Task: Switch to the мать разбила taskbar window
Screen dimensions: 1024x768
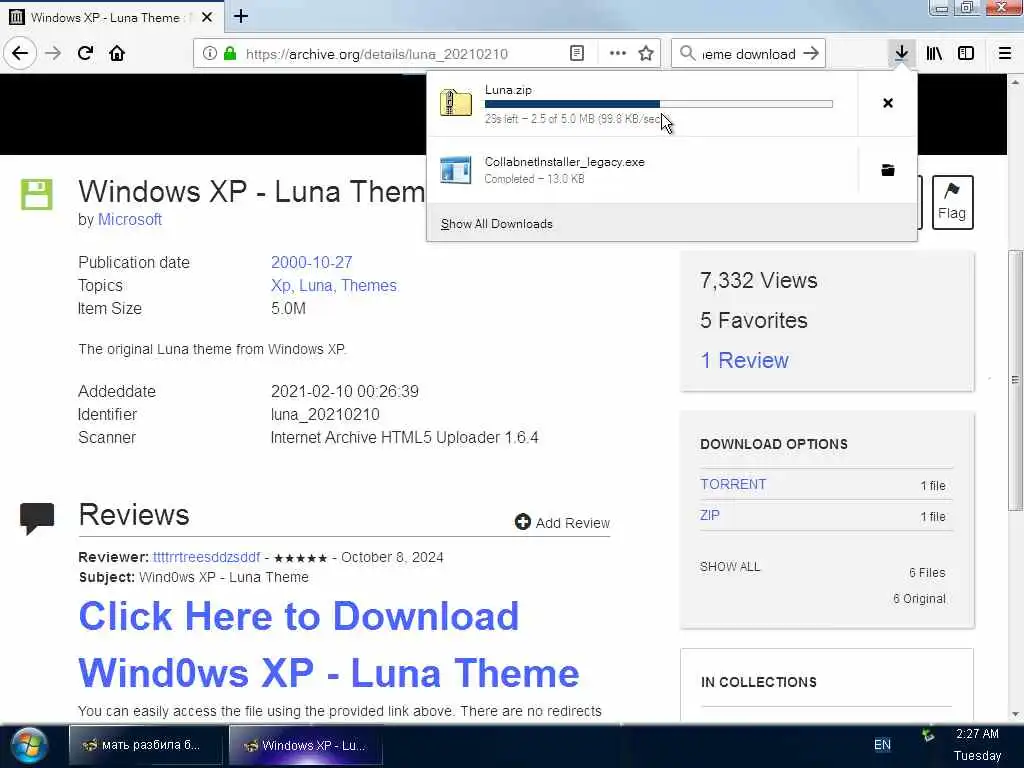Action: click(146, 745)
